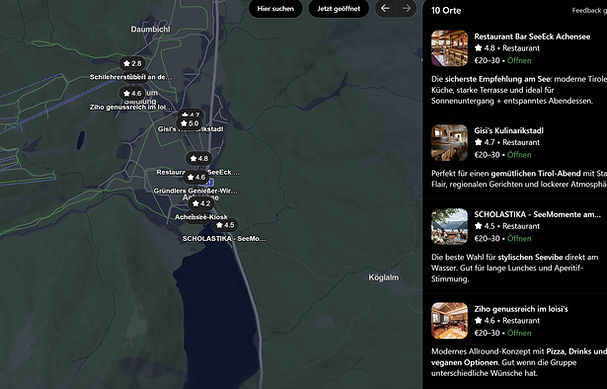Select the 4.6 pin above Gründlers Genießer-Wirtshaus
The height and width of the screenshot is (389, 607).
(196, 177)
